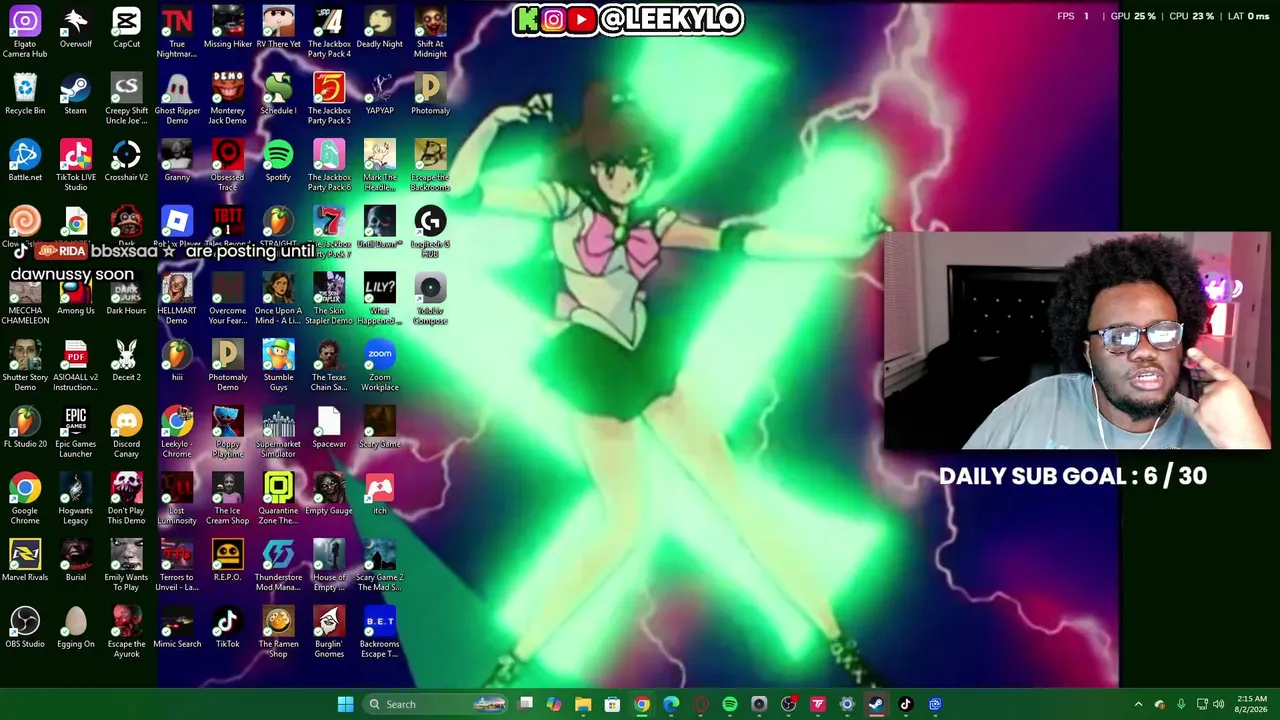Screen dimensions: 1280x720
Task: Select the Jackbox Party Pack 6 icon
Action: [x=329, y=166]
